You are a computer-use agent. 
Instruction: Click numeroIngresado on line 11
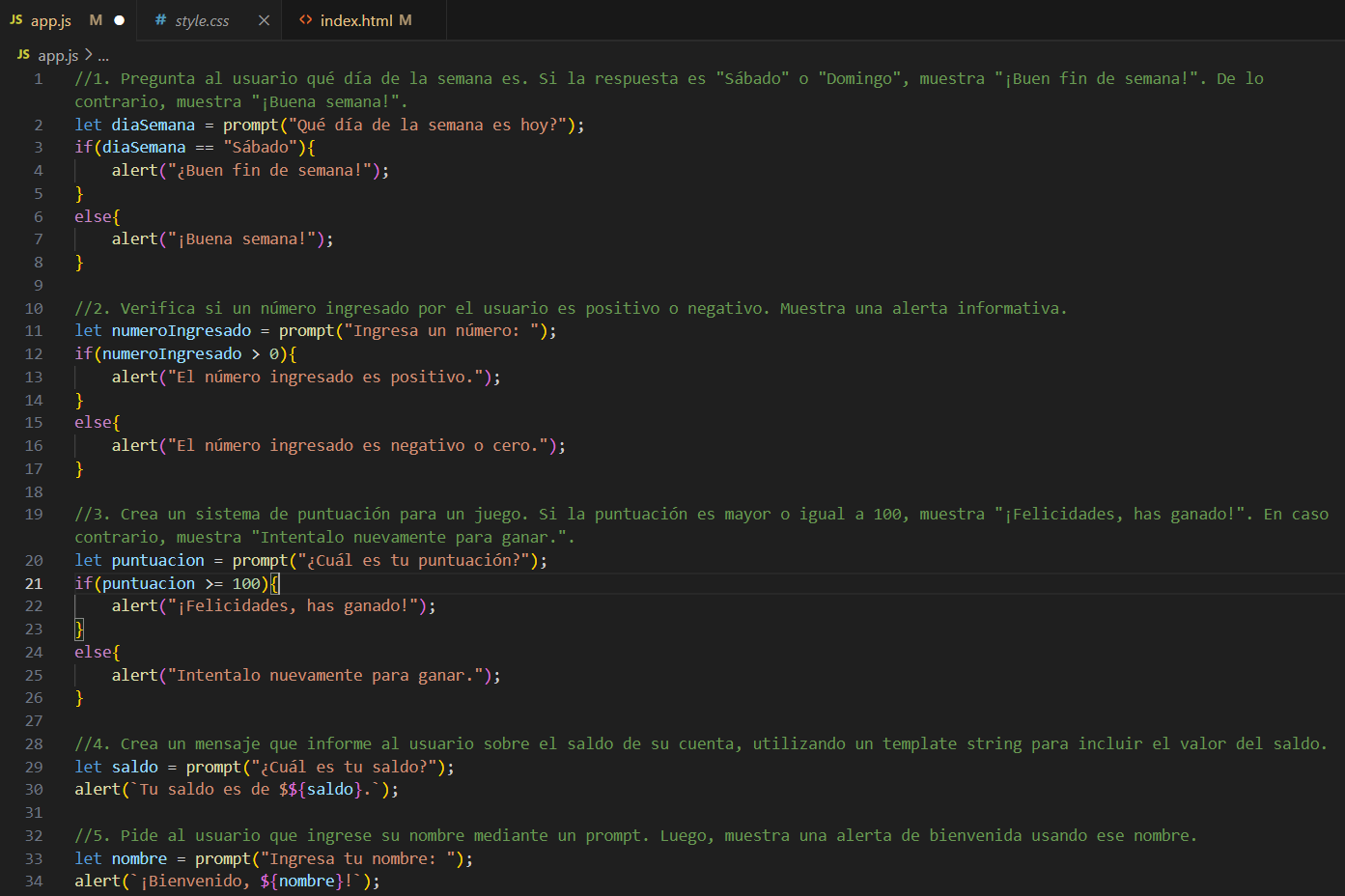(x=182, y=331)
